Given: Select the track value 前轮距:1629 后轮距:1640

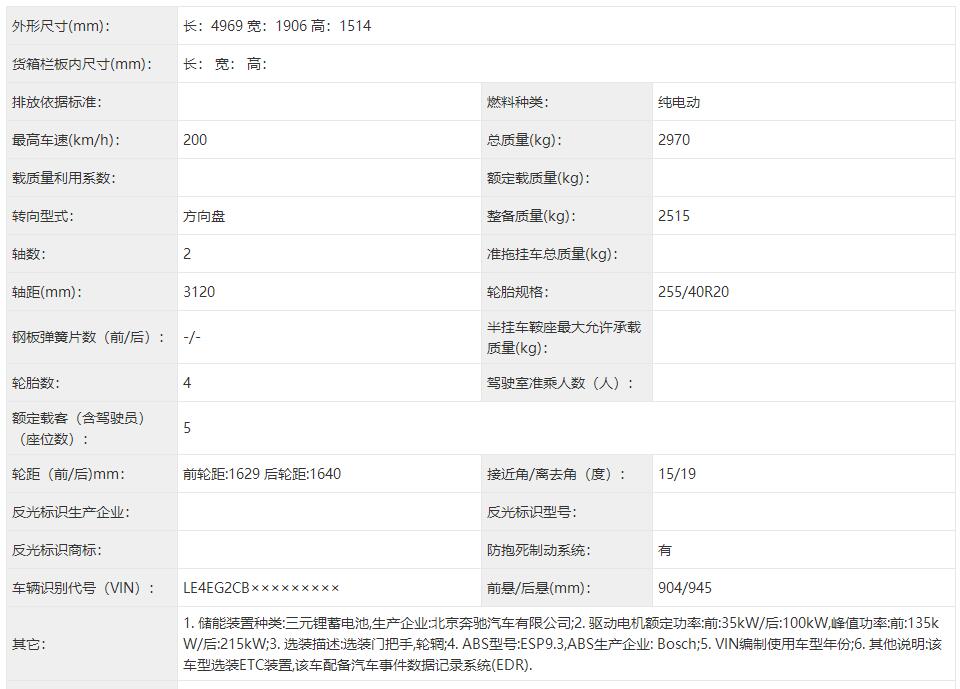Looking at the screenshot, I should (262, 473).
